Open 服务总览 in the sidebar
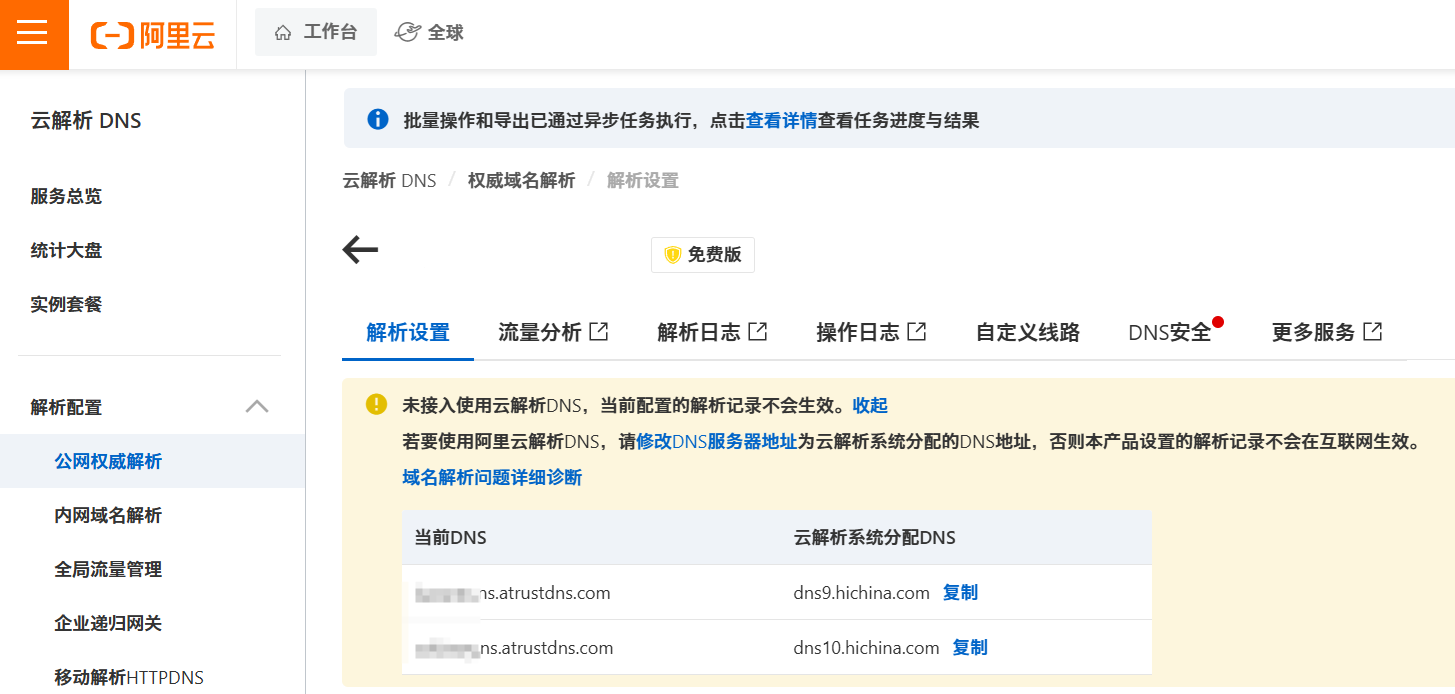1455x694 pixels. pyautogui.click(x=66, y=196)
